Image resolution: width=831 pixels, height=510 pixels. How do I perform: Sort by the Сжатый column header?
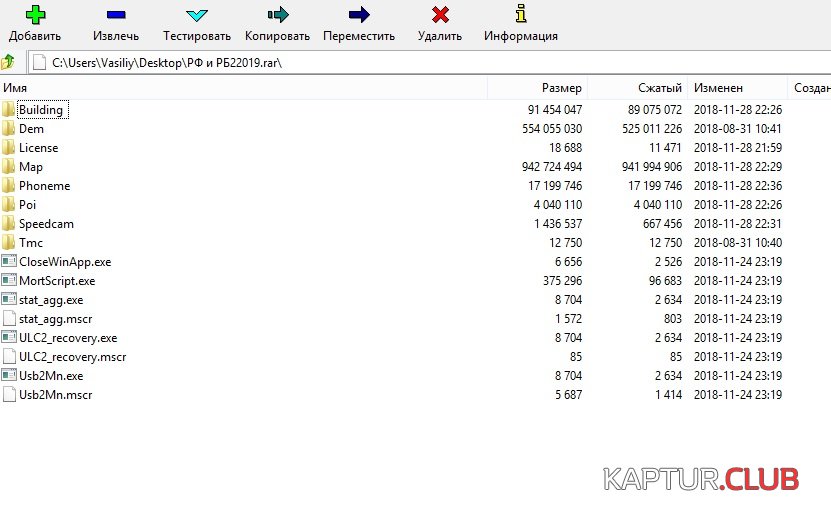pyautogui.click(x=637, y=88)
